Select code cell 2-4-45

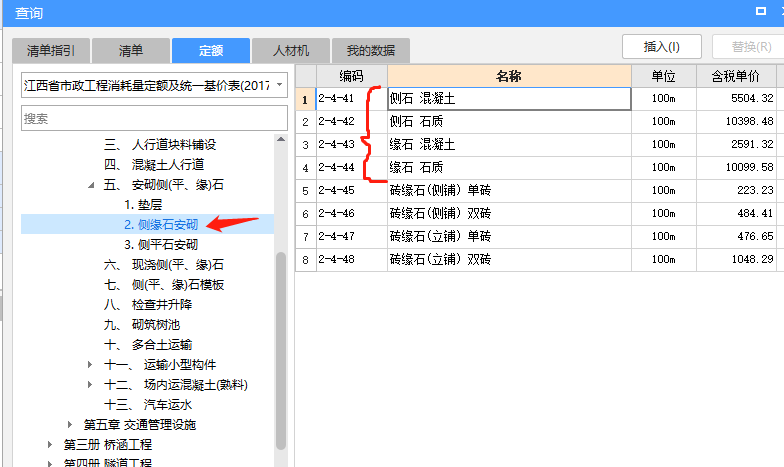point(352,190)
